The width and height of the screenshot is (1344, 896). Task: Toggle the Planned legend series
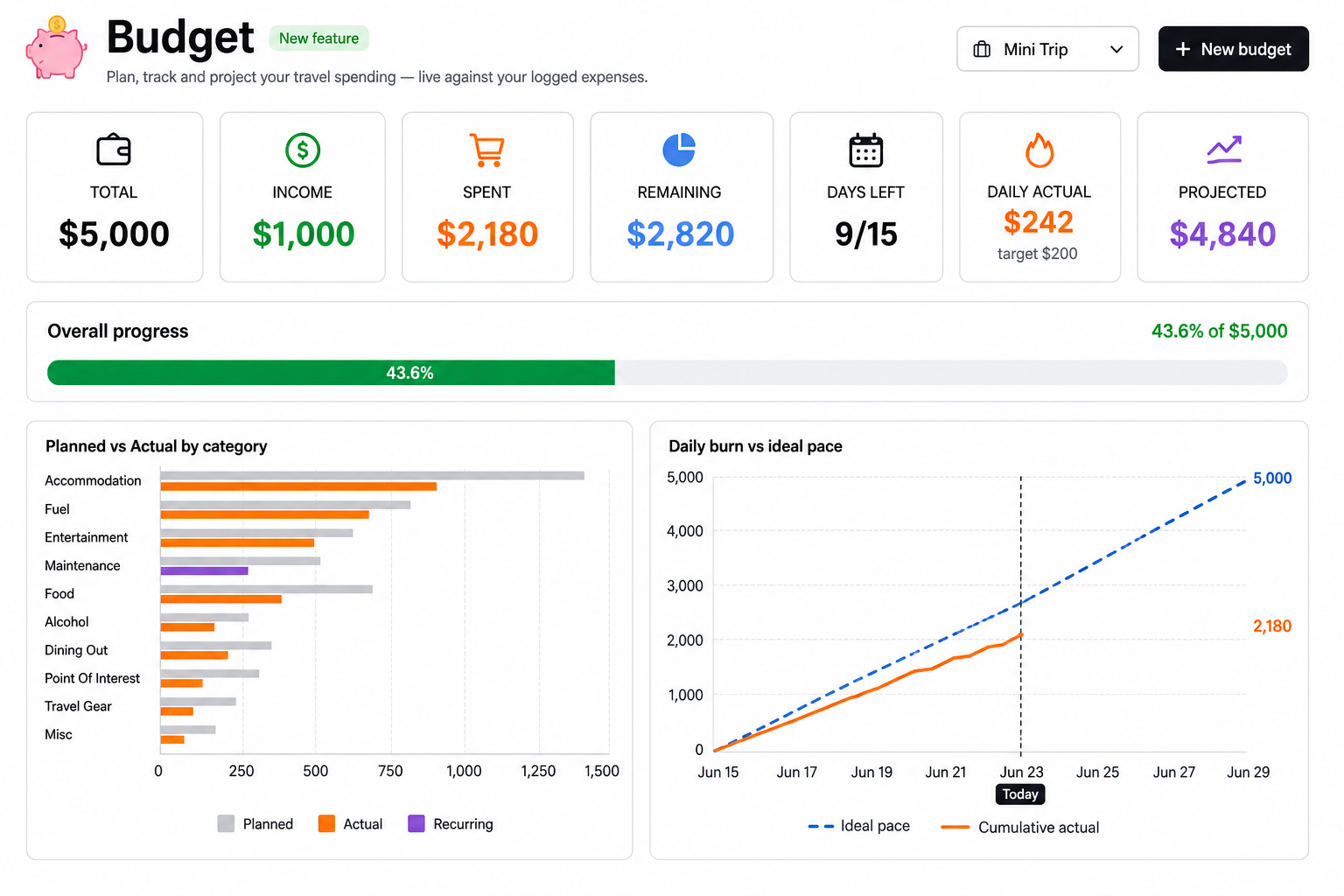point(255,823)
